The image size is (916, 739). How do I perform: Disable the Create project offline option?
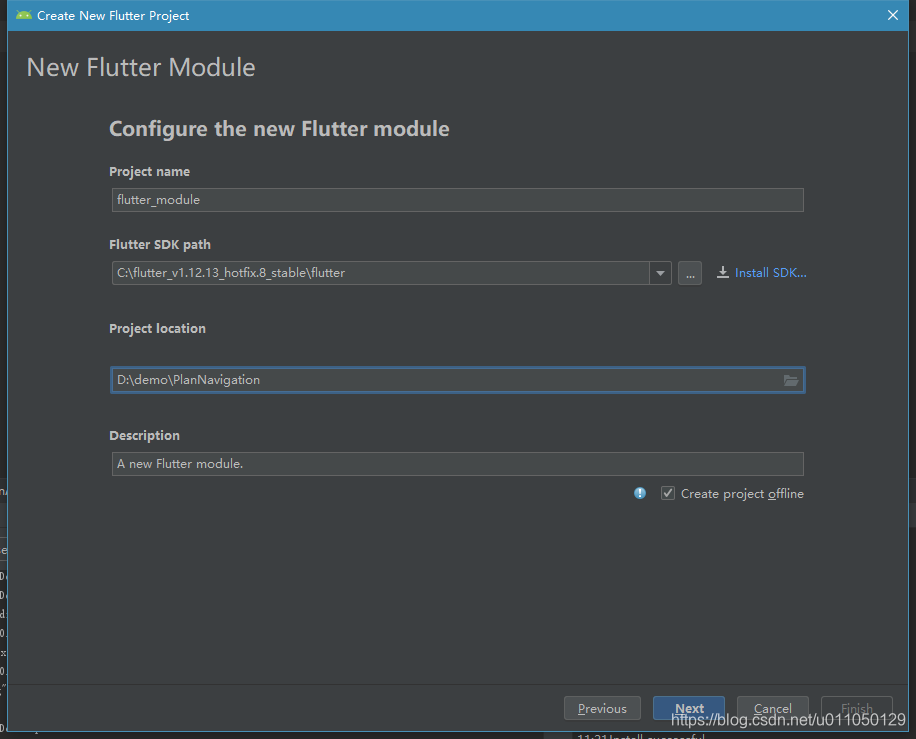point(667,493)
